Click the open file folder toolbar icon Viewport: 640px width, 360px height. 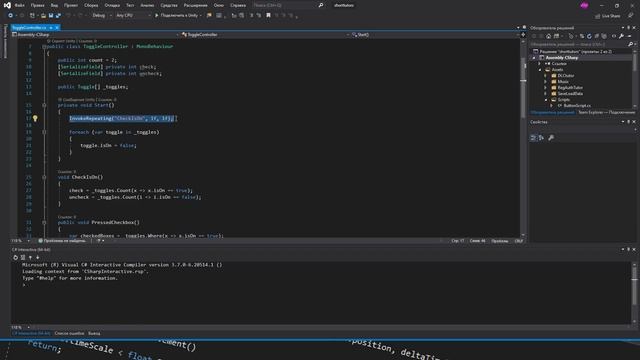(x=43, y=16)
